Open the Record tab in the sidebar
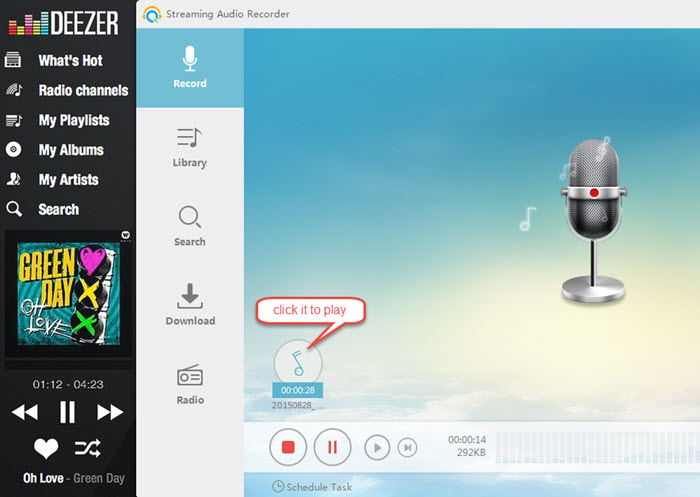This screenshot has height=497, width=700. [190, 68]
